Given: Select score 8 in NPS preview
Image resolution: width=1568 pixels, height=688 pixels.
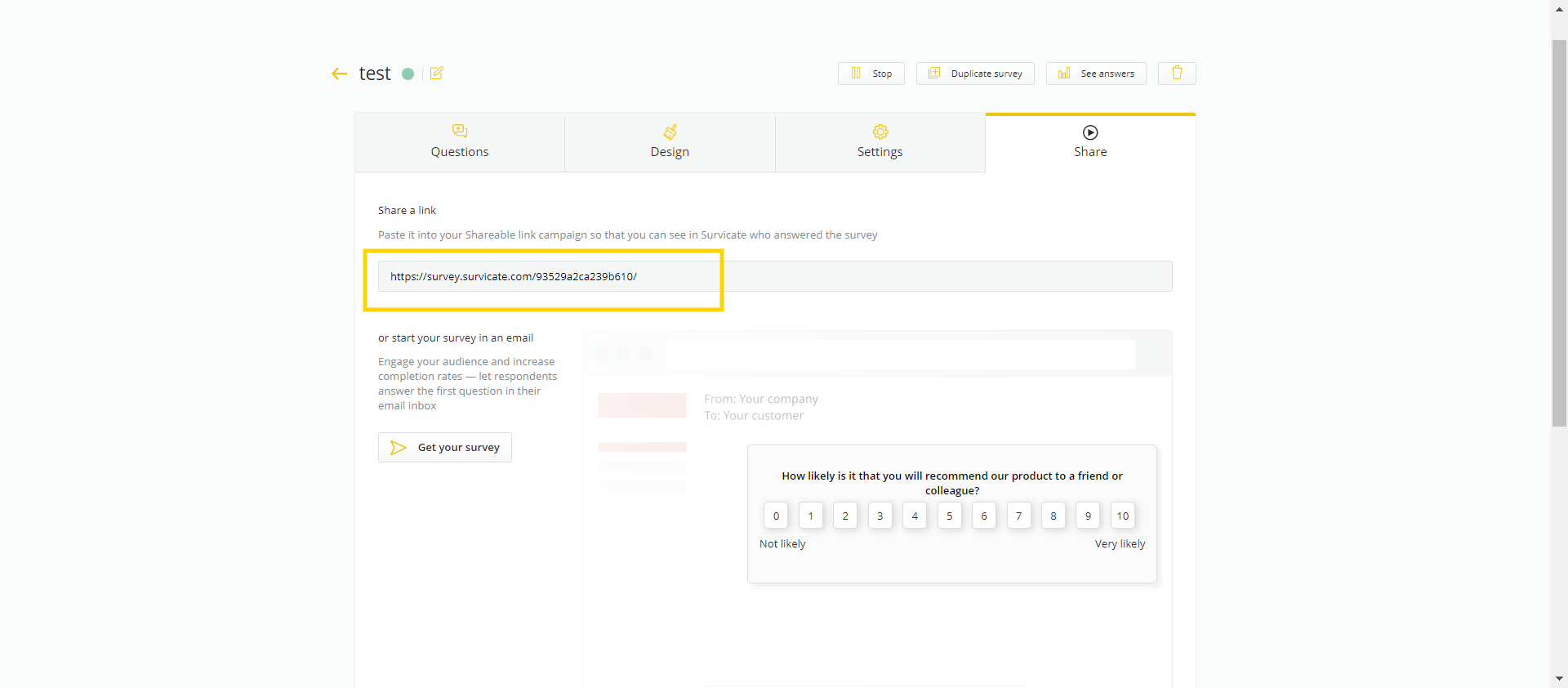Looking at the screenshot, I should coord(1053,516).
